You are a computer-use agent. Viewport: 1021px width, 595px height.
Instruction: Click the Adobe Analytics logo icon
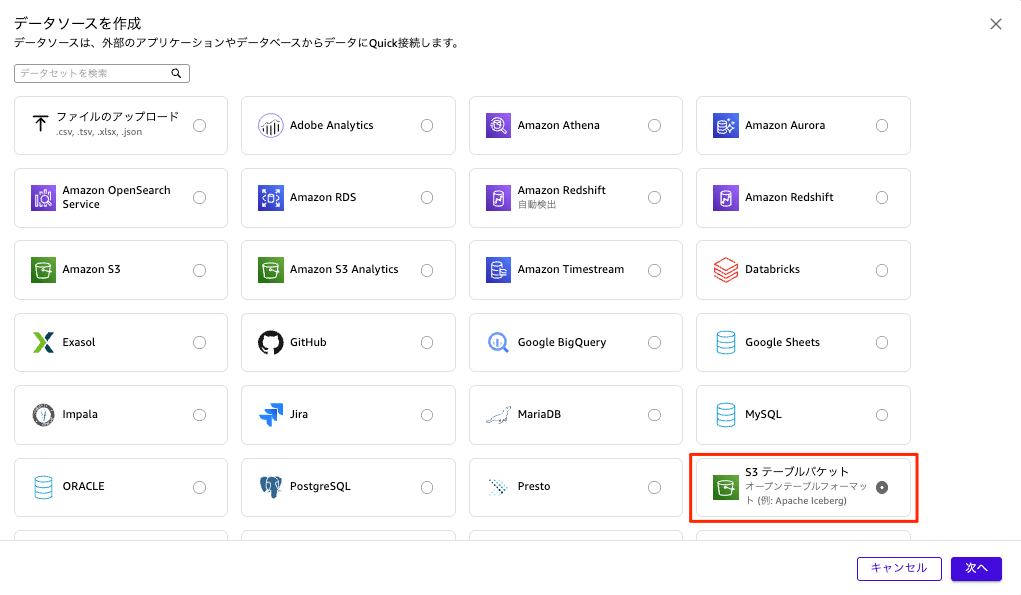pos(270,126)
